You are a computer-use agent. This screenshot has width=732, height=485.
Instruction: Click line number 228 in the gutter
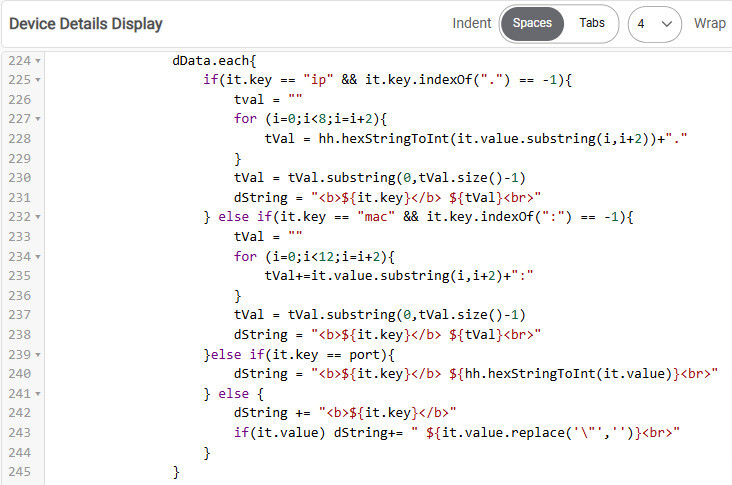click(20, 138)
